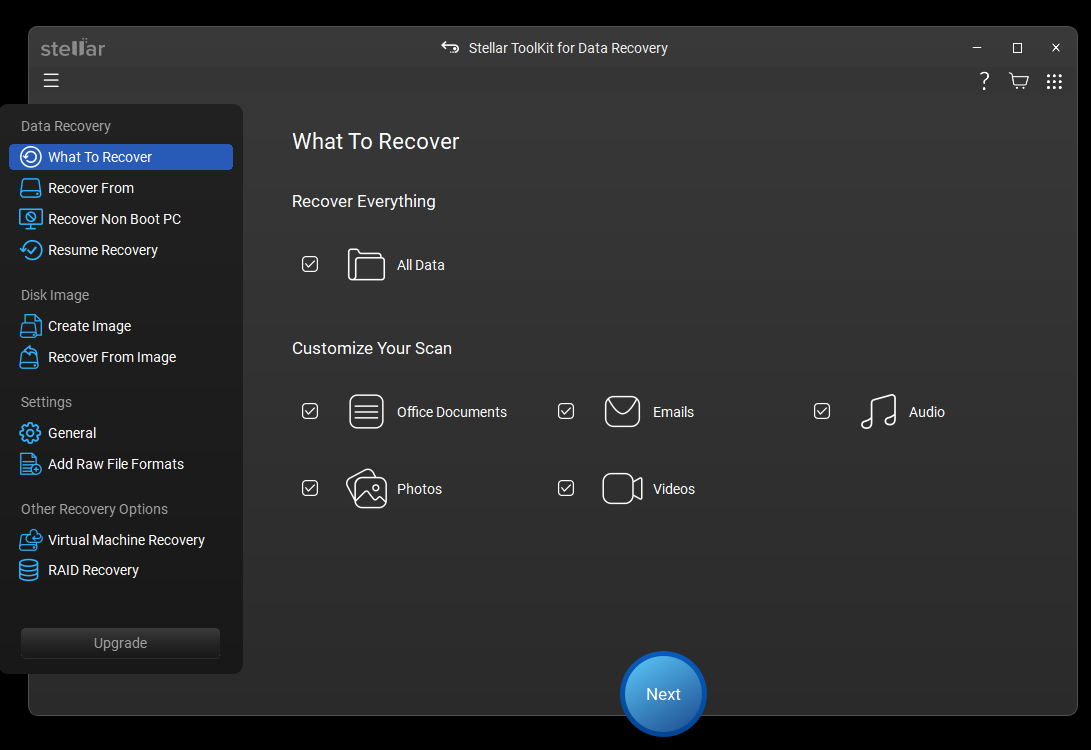1091x750 pixels.
Task: Click the Recover From Image icon
Action: 29,357
